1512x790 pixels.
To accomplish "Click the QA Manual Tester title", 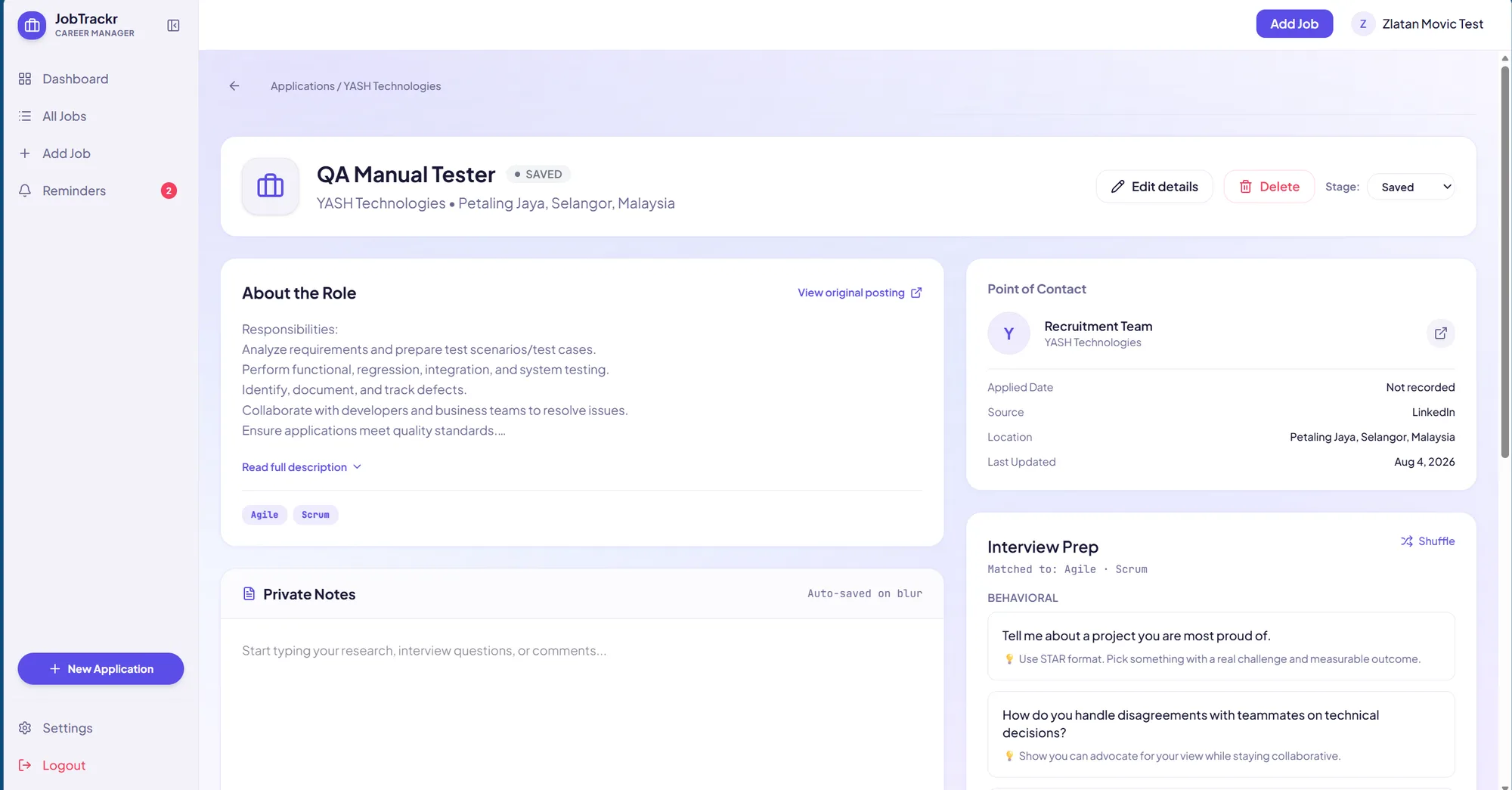I will click(406, 175).
